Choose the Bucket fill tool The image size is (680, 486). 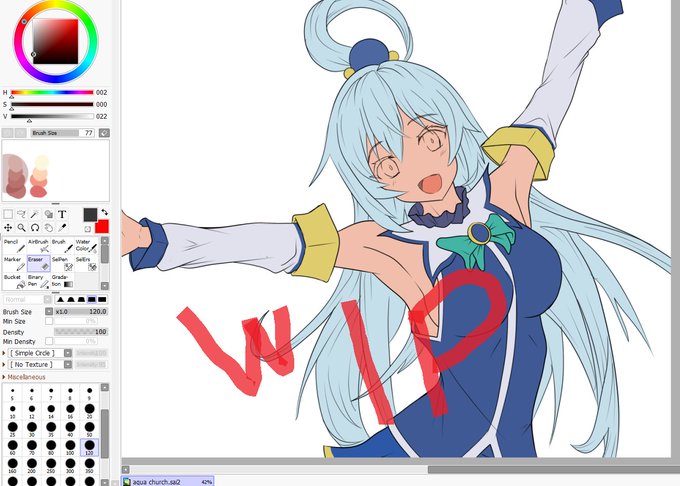coord(14,281)
